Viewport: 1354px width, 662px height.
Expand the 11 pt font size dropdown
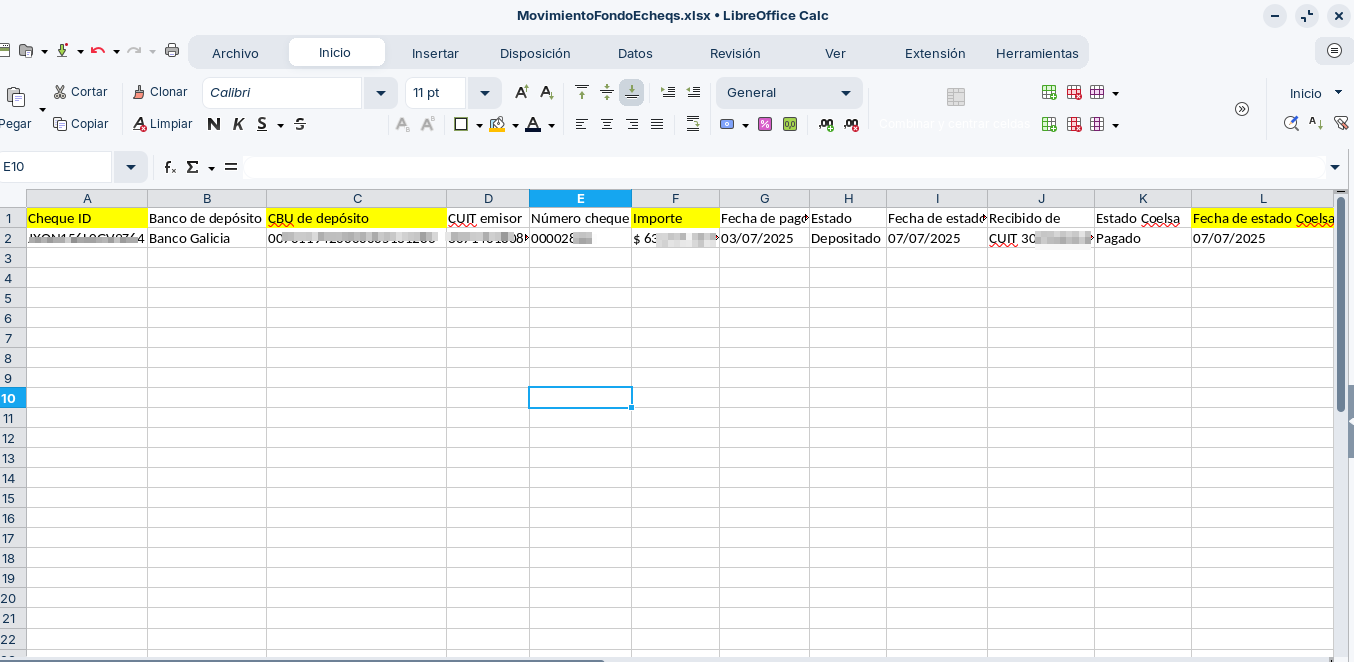(x=485, y=93)
